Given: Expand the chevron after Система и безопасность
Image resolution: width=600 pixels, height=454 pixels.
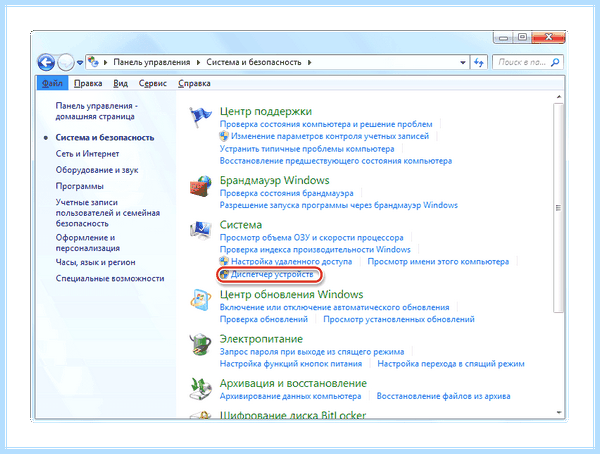Looking at the screenshot, I should [309, 62].
